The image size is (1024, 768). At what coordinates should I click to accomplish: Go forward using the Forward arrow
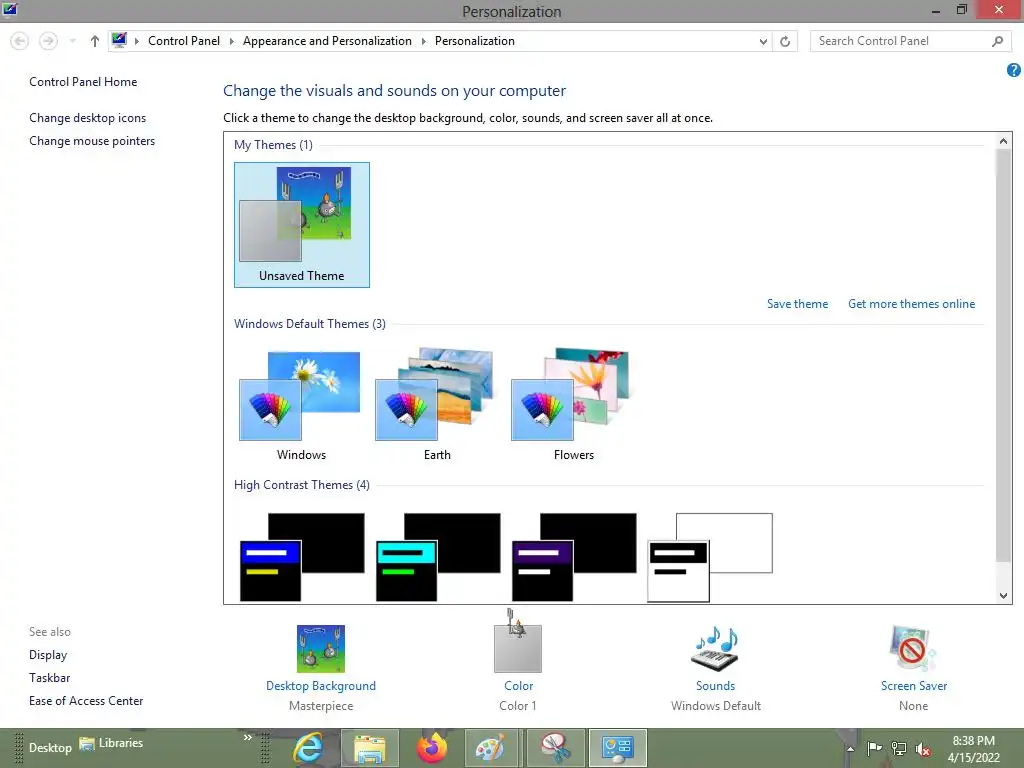click(48, 41)
